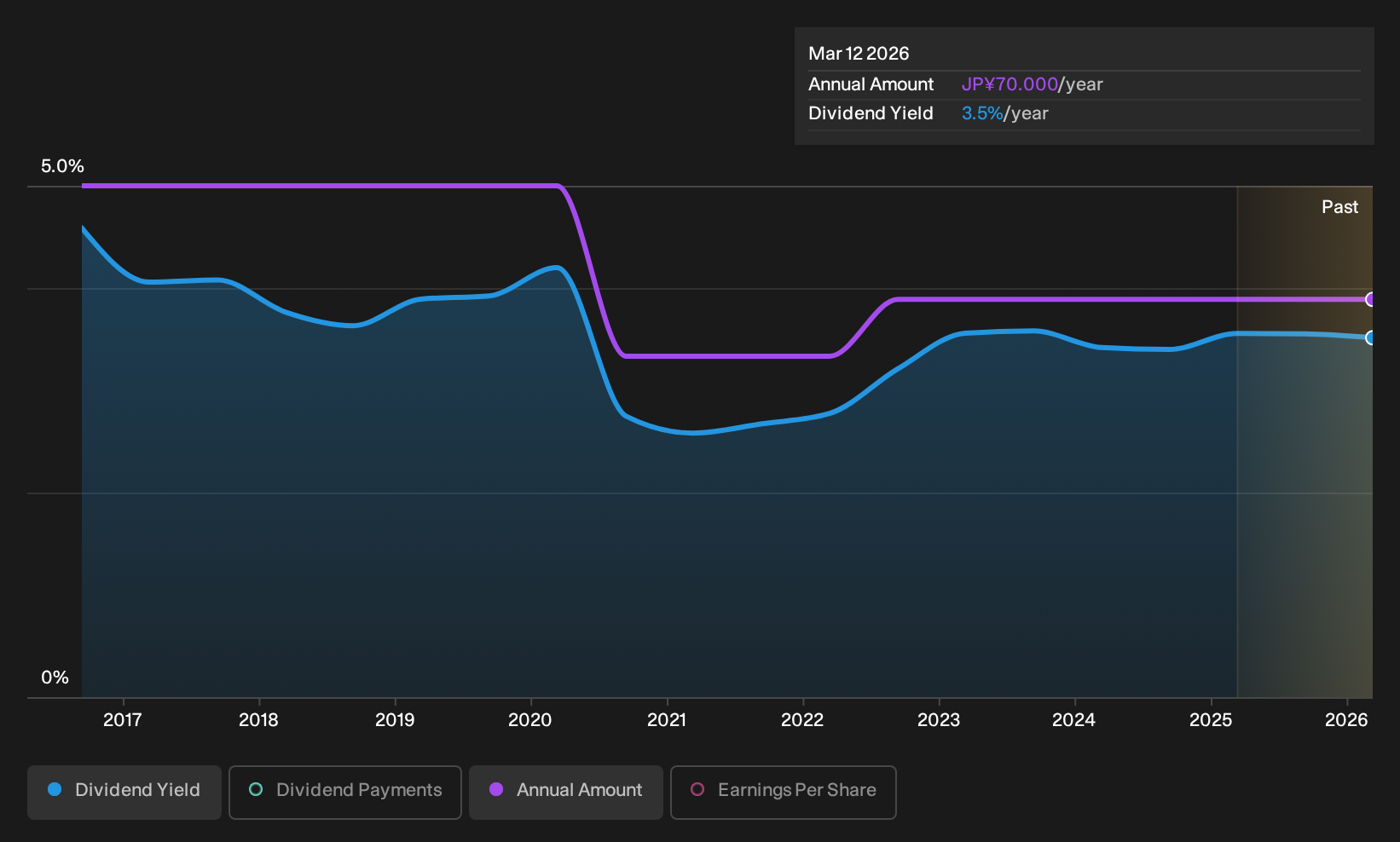Click the teal ring in Dividend Payments legend
Screen dimensions: 1400x842
(x=256, y=789)
